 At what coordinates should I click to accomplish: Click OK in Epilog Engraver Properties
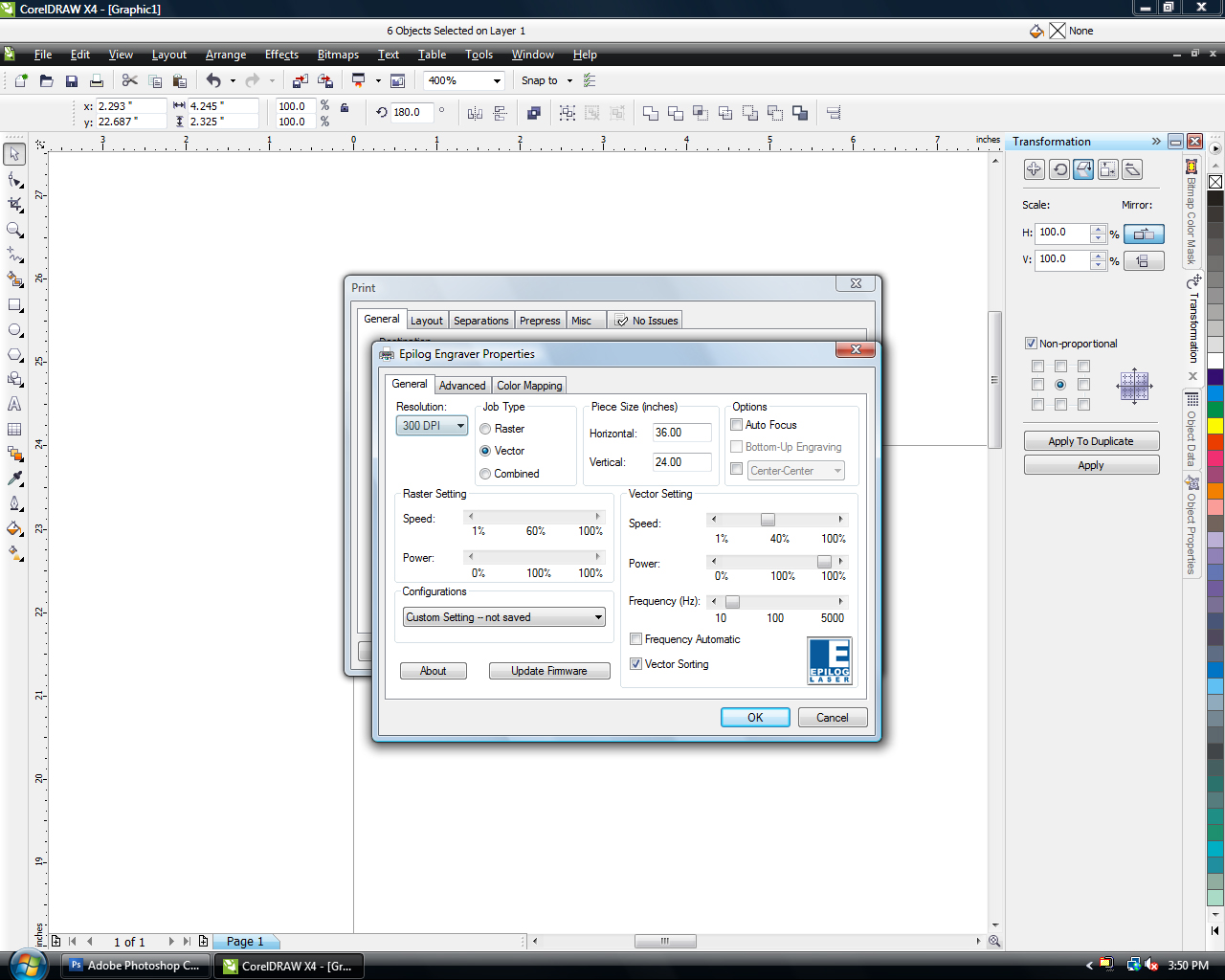coord(755,718)
